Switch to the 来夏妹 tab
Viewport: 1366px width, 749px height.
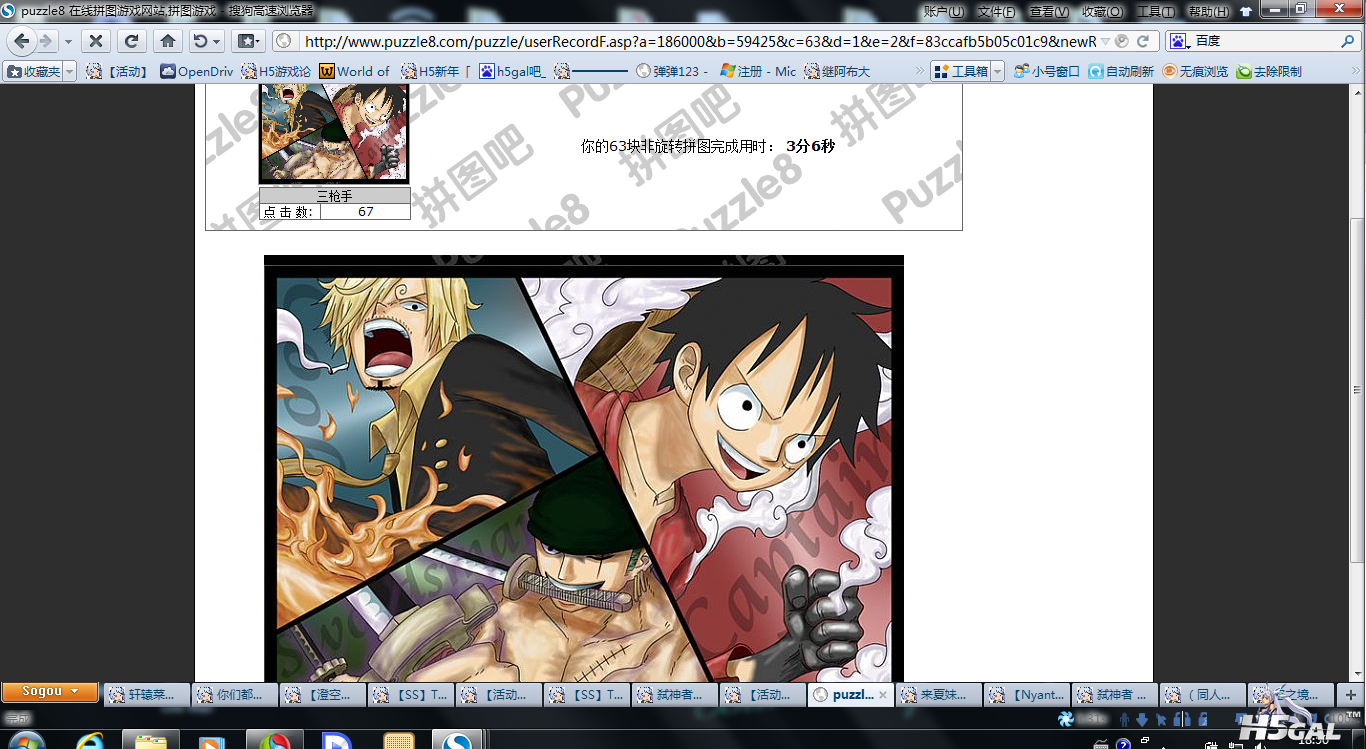[x=938, y=694]
